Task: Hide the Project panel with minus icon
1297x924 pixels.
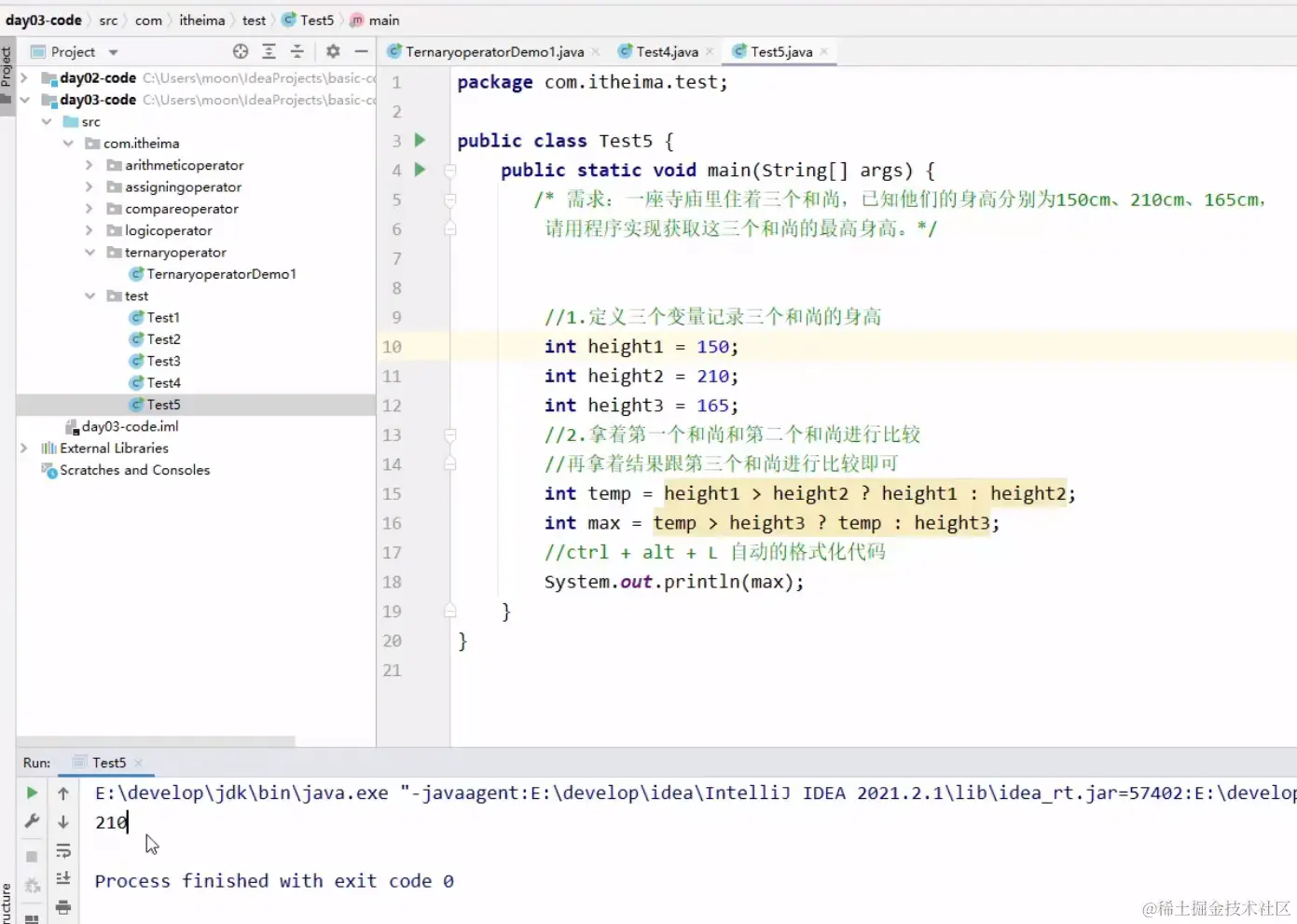Action: coord(361,51)
